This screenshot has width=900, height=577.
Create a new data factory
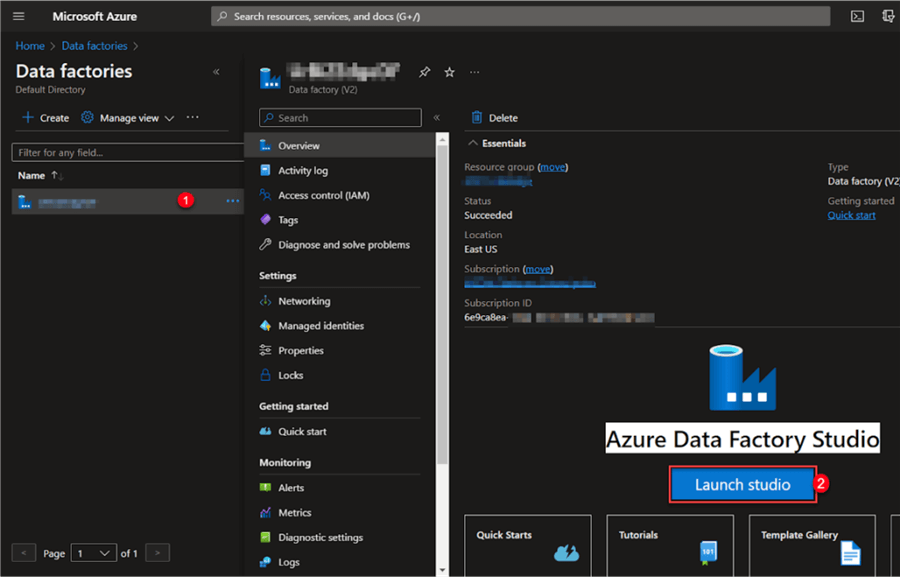pyautogui.click(x=45, y=118)
